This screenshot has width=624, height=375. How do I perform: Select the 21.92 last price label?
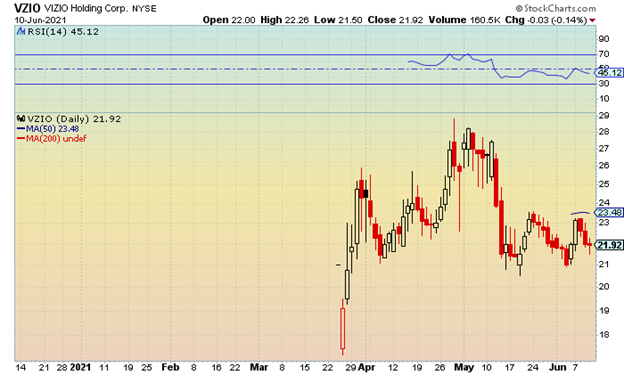tap(609, 245)
